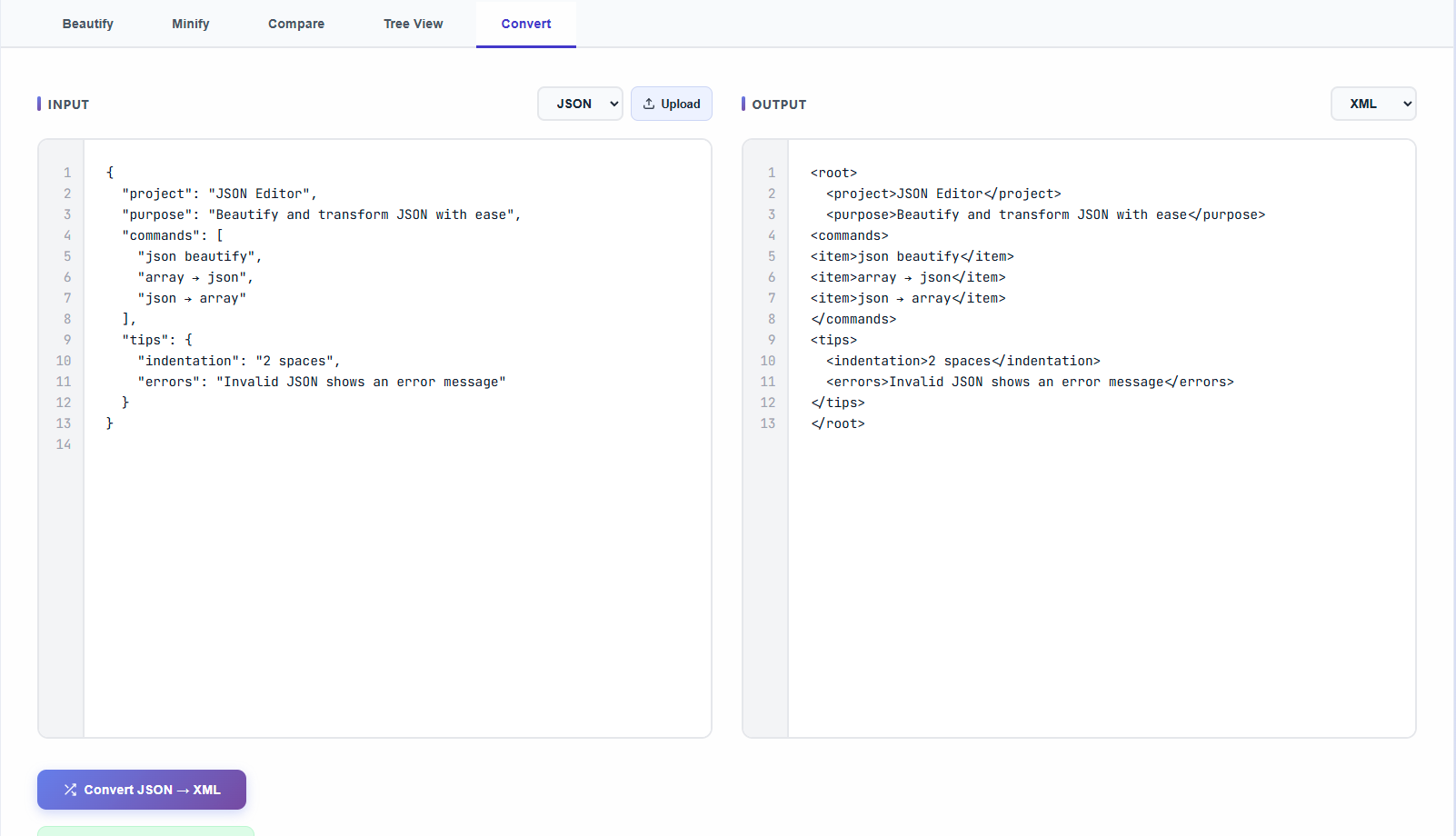Click the OUTPUT panel header label
1456x836 pixels.
(778, 104)
